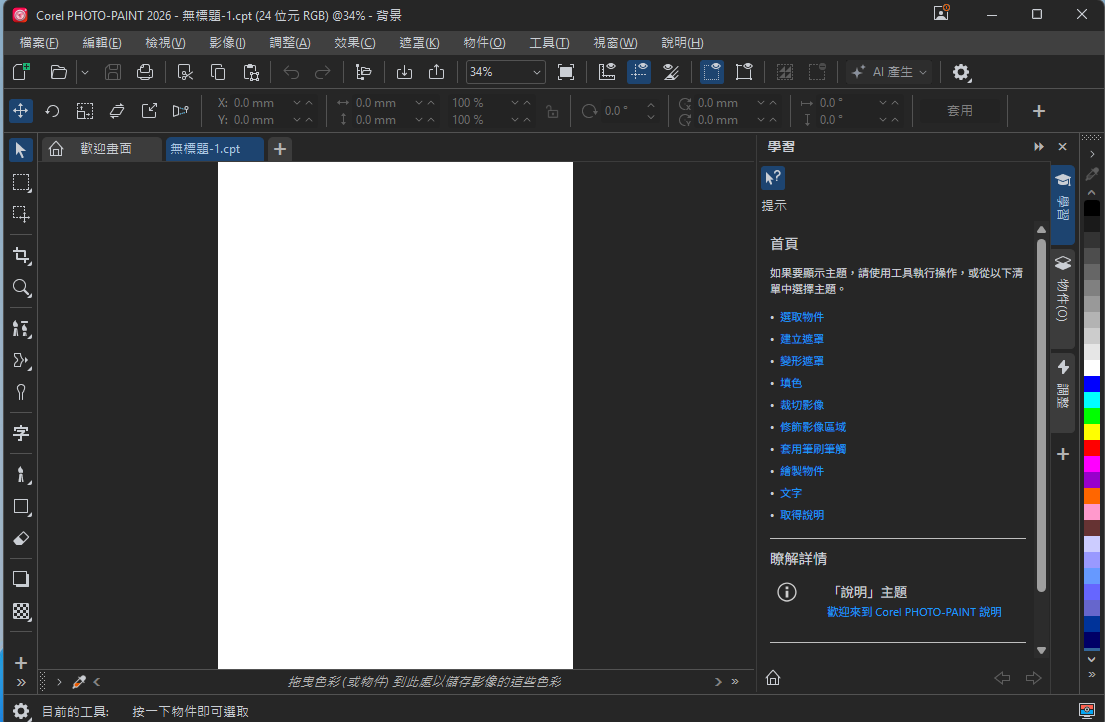Open the 建立遮罩 help link
The width and height of the screenshot is (1105, 722).
(x=801, y=339)
